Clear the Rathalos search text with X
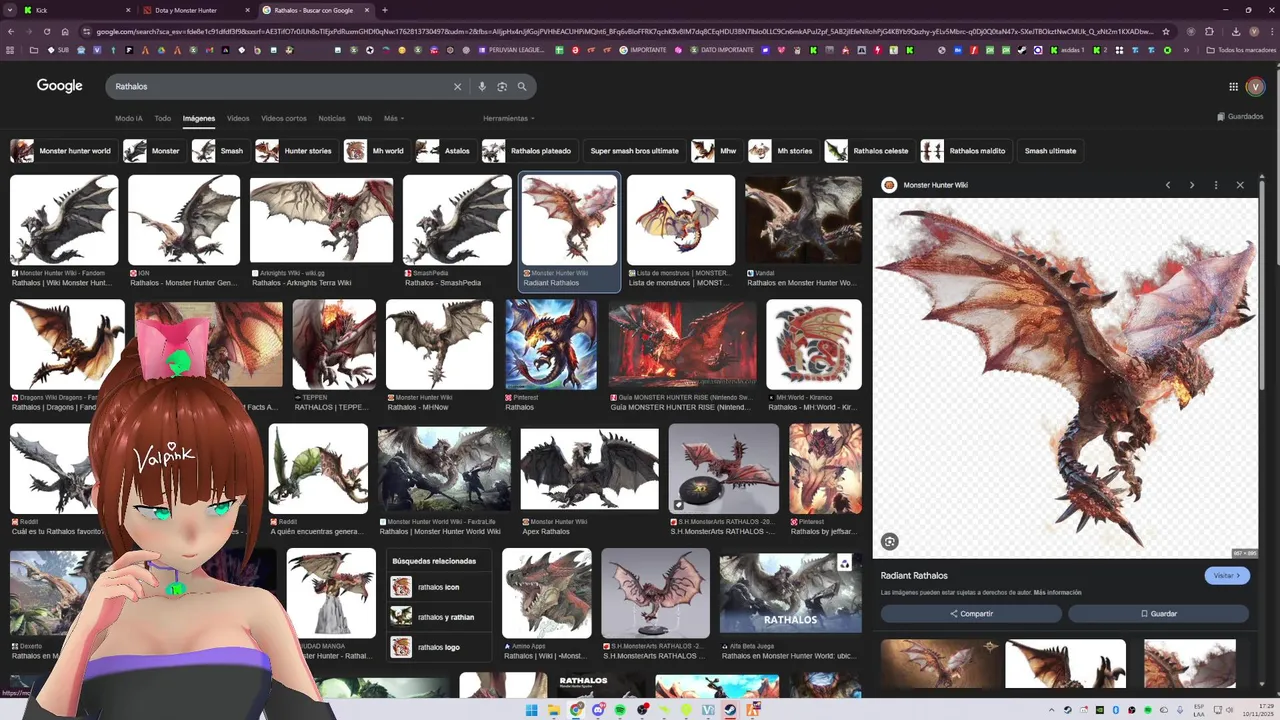The width and height of the screenshot is (1280, 720). pyautogui.click(x=458, y=87)
